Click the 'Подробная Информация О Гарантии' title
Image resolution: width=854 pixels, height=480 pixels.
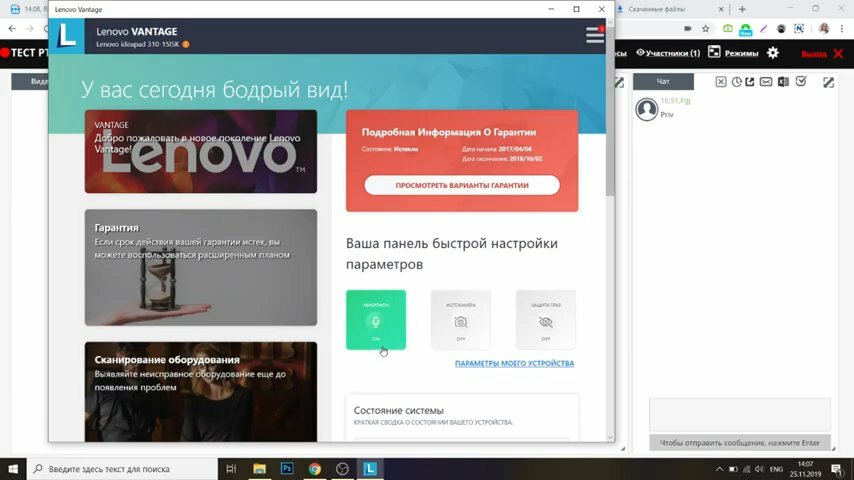coord(449,132)
